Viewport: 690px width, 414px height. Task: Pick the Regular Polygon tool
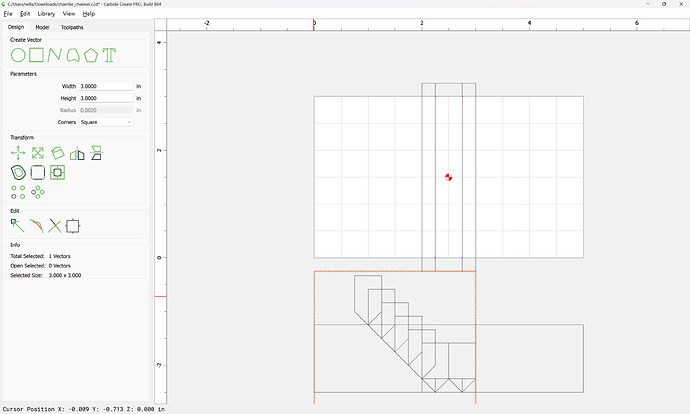[x=91, y=54]
